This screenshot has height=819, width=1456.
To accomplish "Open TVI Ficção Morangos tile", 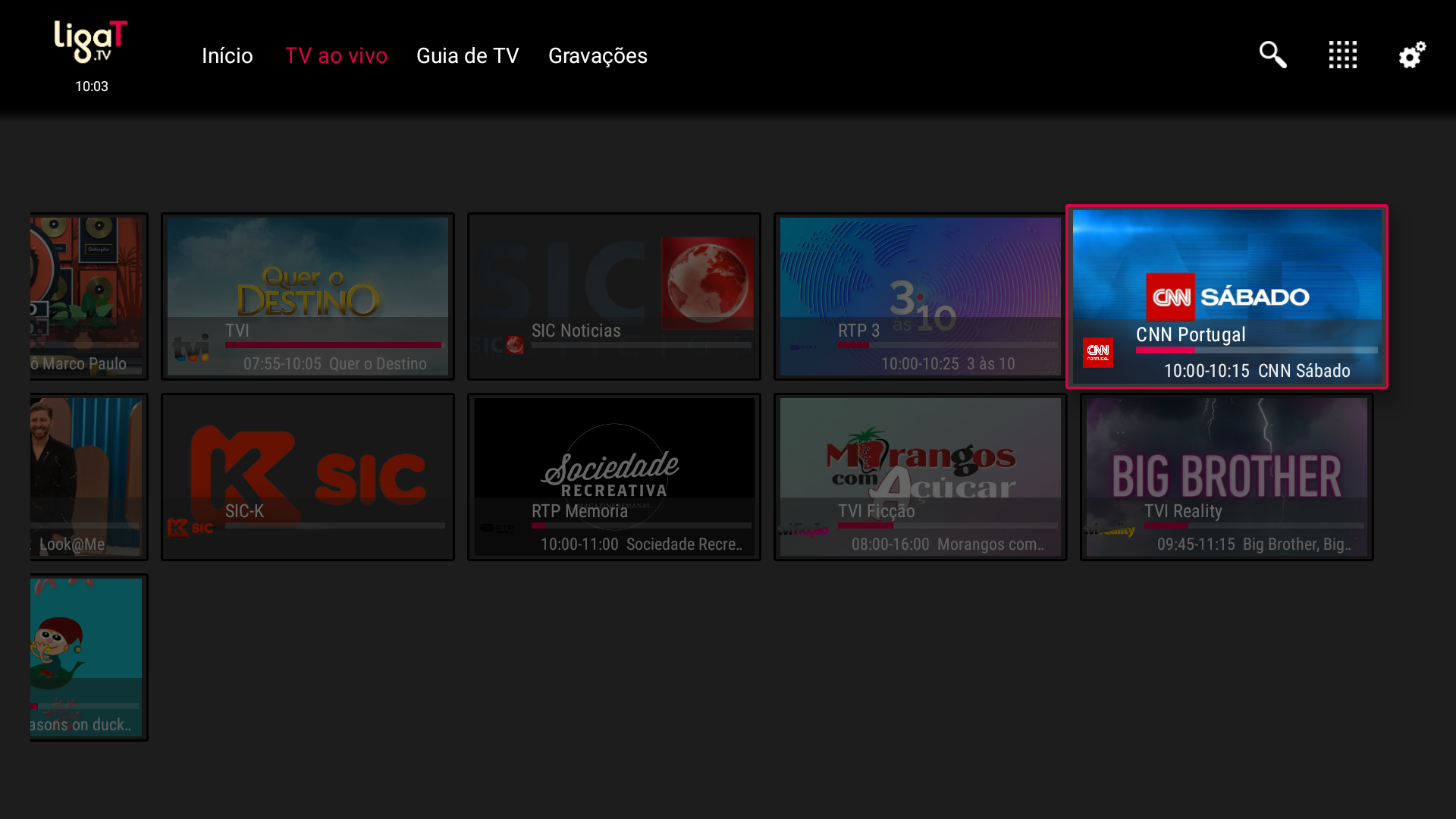I will (x=921, y=477).
